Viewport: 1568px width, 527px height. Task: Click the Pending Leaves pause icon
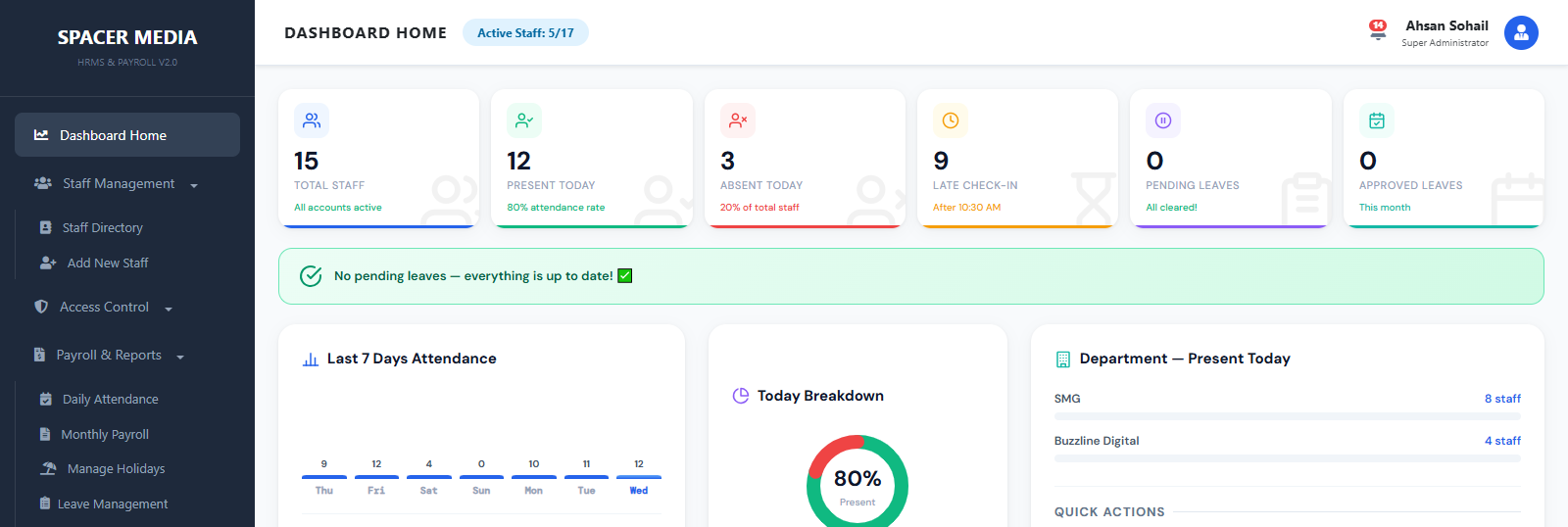(x=1163, y=120)
